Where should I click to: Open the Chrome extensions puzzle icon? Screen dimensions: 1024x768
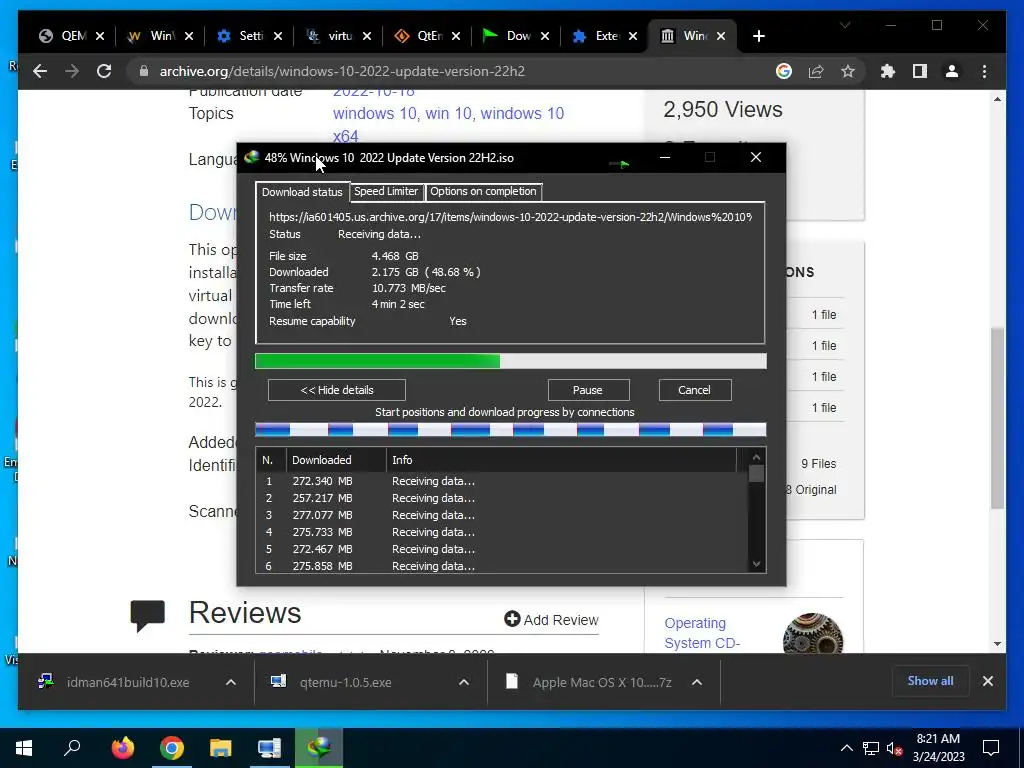coord(888,71)
